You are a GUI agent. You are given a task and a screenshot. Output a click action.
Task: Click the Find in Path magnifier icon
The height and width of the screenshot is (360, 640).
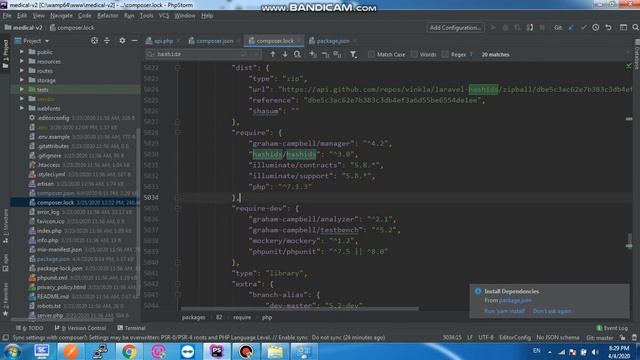coord(297,54)
